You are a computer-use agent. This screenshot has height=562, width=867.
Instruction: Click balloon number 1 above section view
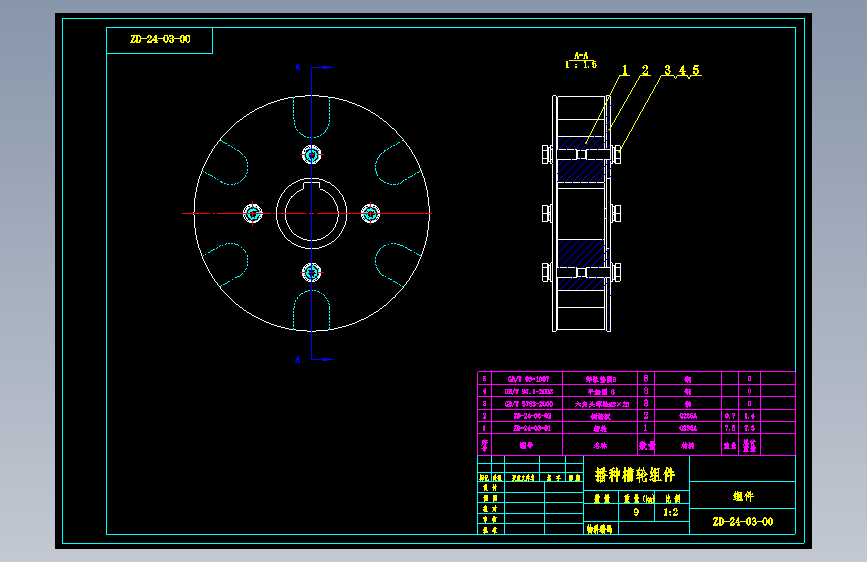coord(625,70)
